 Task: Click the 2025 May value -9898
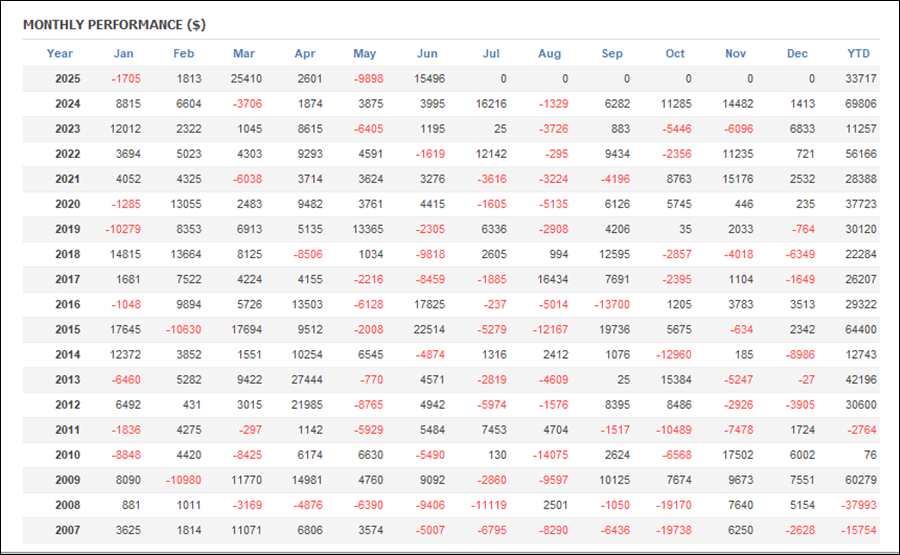368,79
